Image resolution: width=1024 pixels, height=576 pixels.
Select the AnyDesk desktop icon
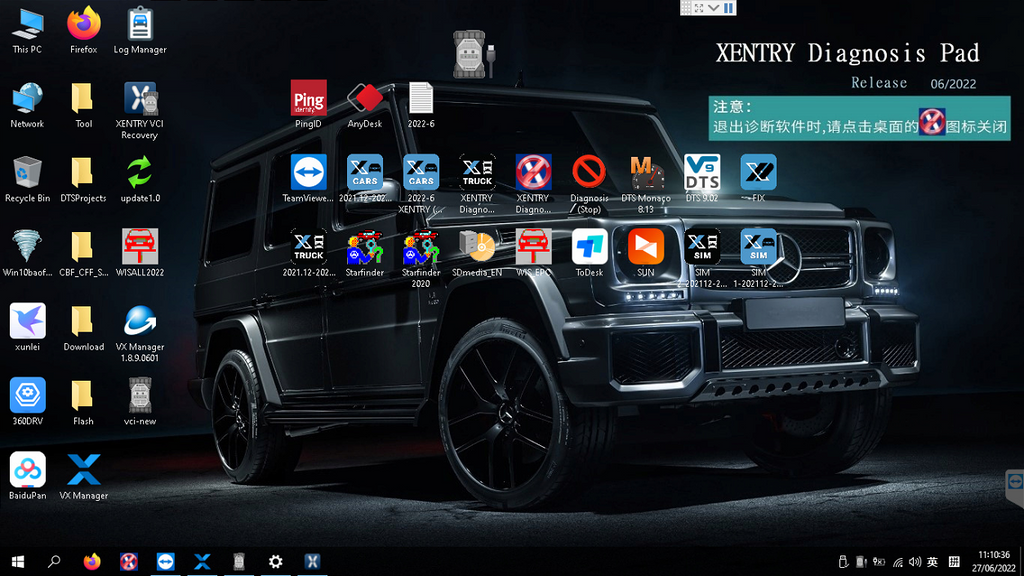pyautogui.click(x=365, y=99)
